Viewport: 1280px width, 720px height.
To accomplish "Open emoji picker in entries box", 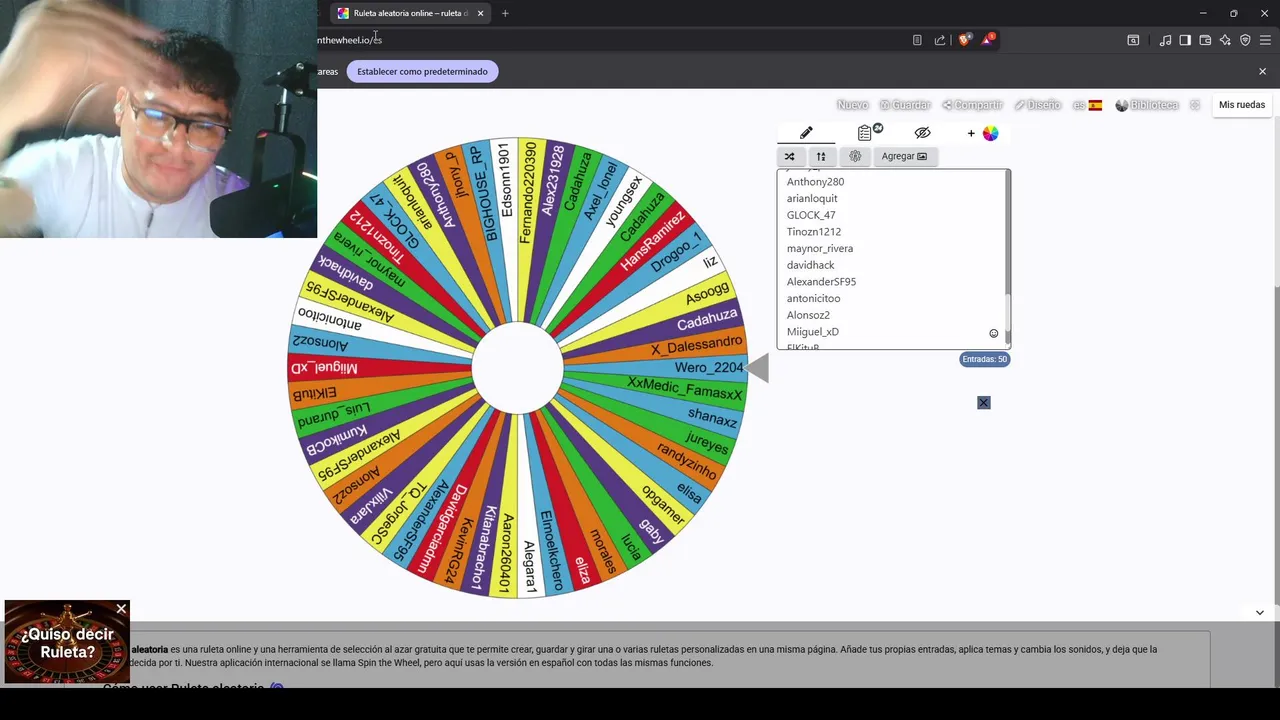I will pos(993,333).
